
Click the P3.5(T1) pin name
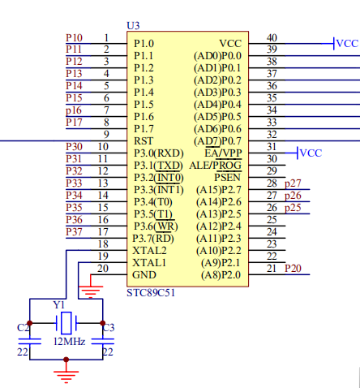[153, 214]
